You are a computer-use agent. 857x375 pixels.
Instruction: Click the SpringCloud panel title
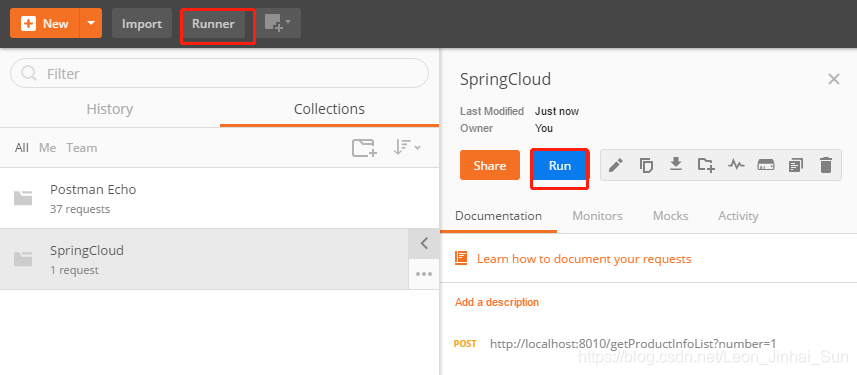tap(505, 79)
